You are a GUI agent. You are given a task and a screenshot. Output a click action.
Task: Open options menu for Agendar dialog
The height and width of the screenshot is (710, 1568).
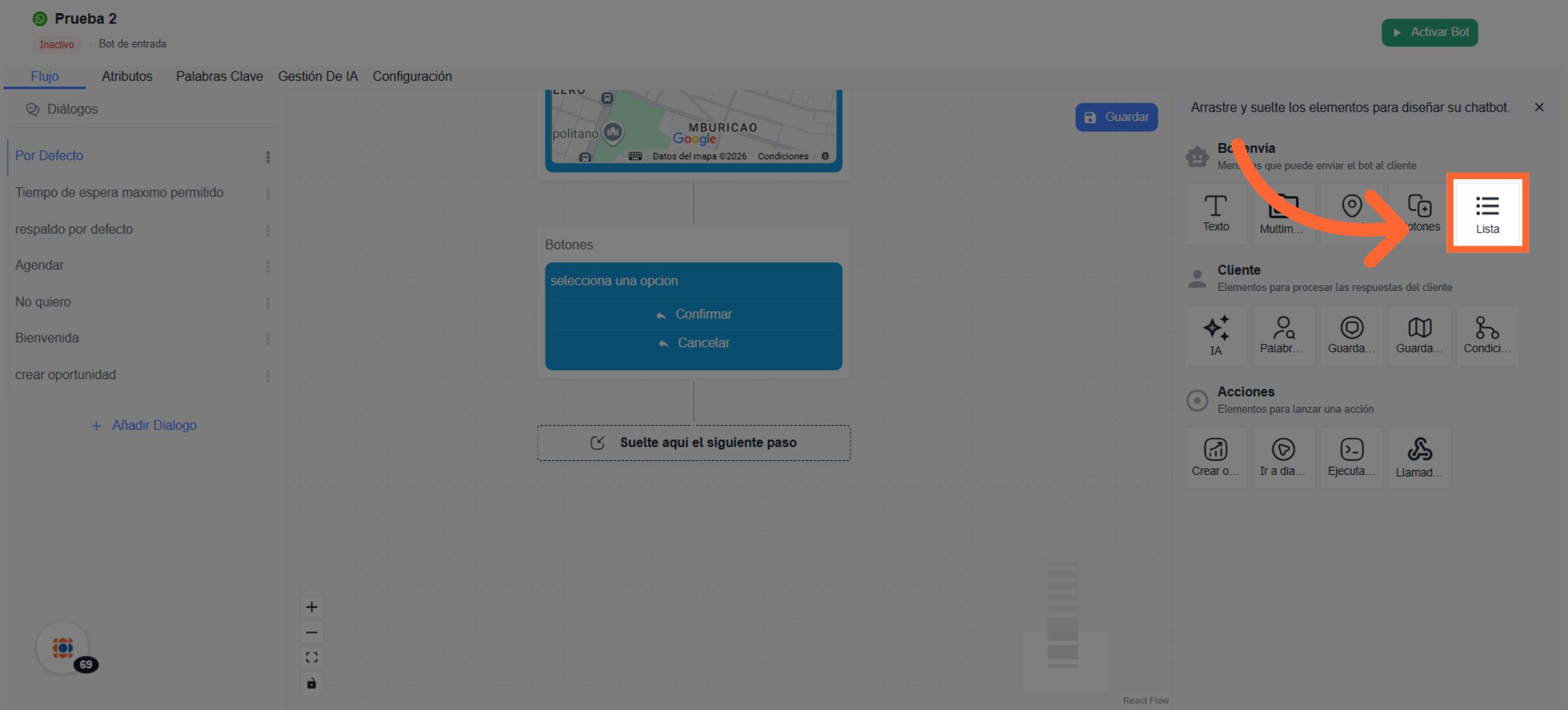click(x=268, y=266)
